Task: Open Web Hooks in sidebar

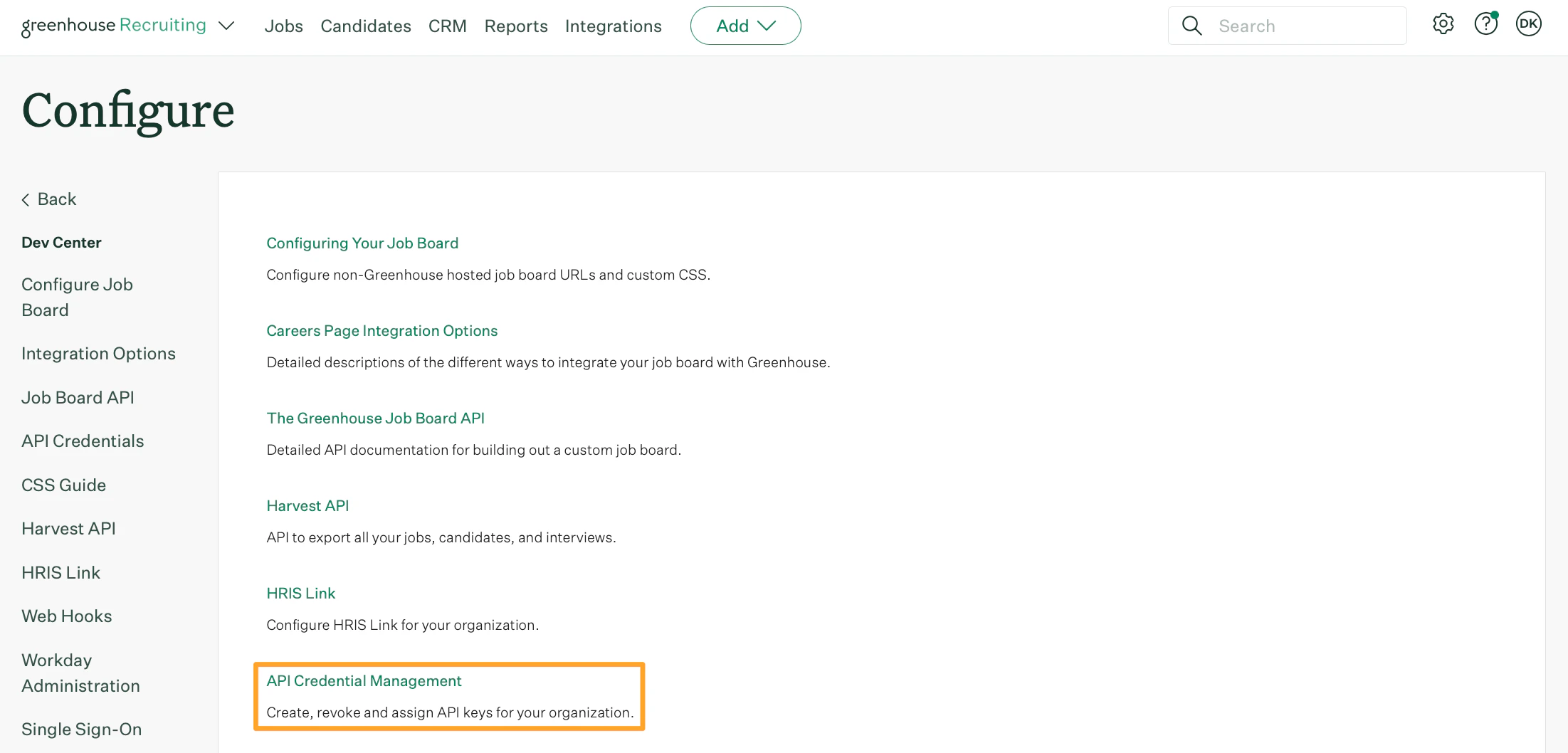Action: click(67, 616)
